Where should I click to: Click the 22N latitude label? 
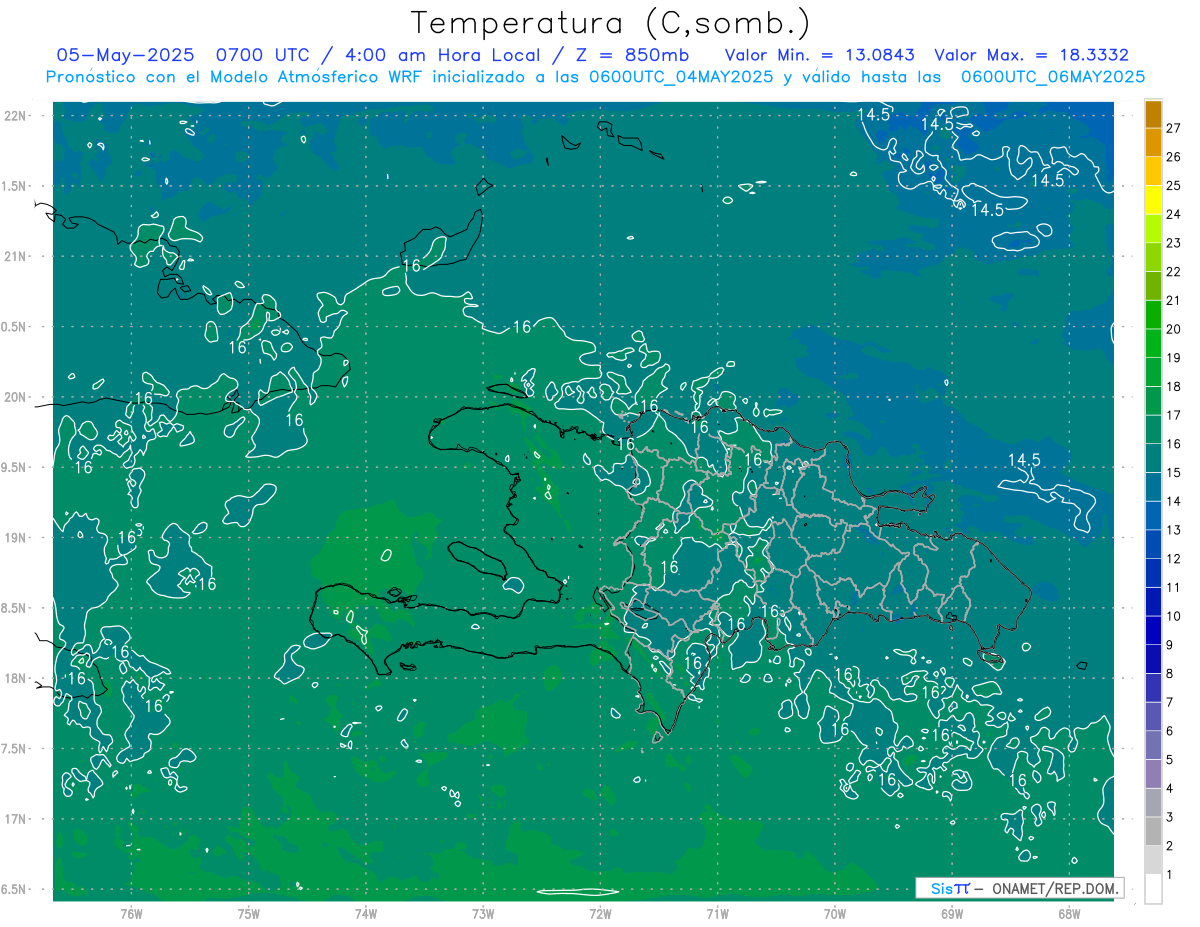coord(17,116)
